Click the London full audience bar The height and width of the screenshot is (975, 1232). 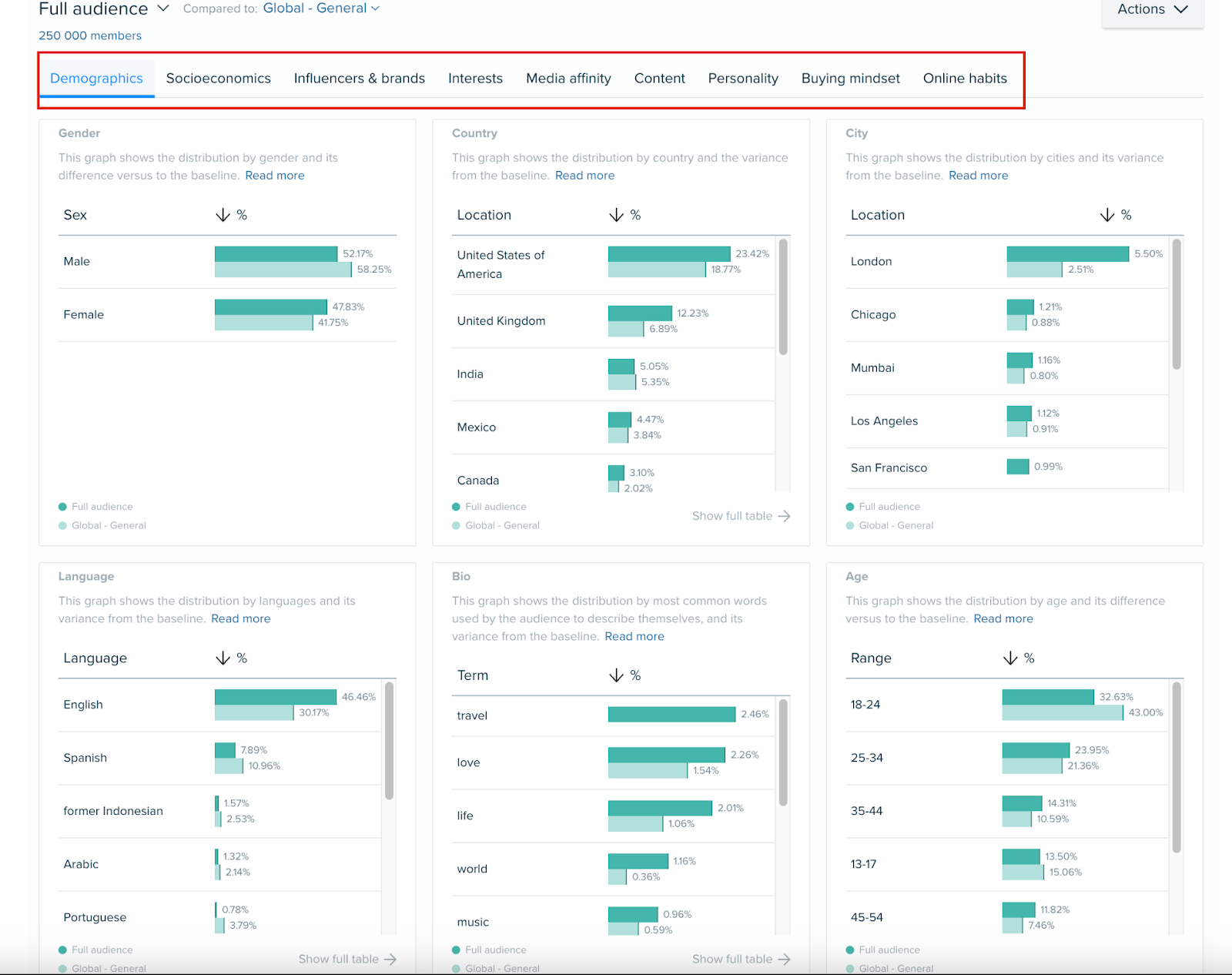click(x=1067, y=254)
